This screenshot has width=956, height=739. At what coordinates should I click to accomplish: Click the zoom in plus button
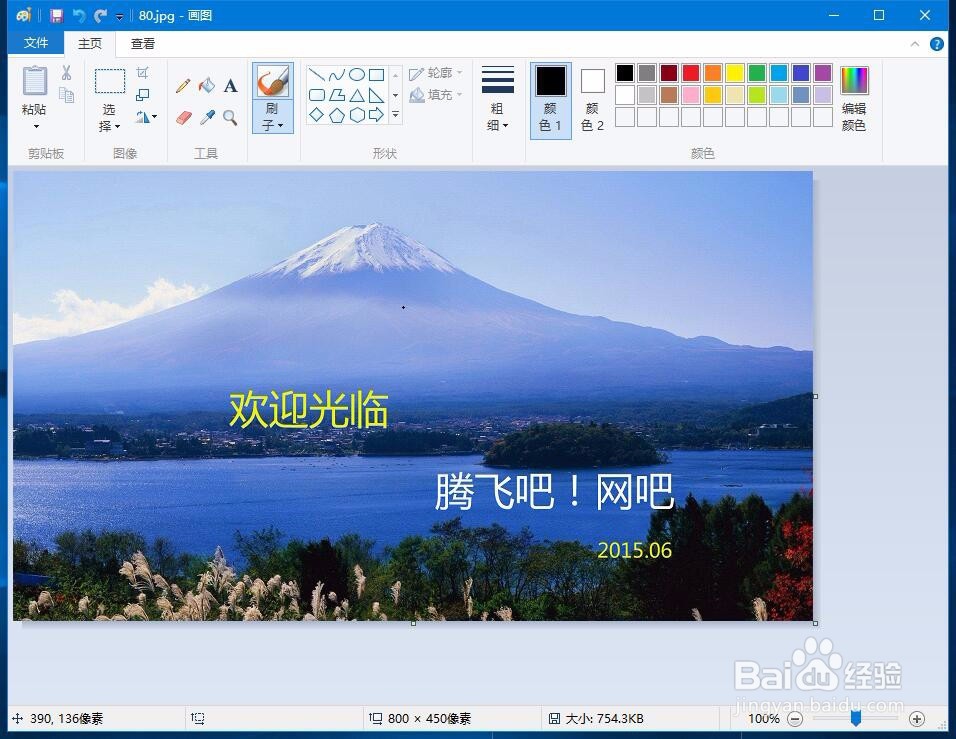(917, 719)
